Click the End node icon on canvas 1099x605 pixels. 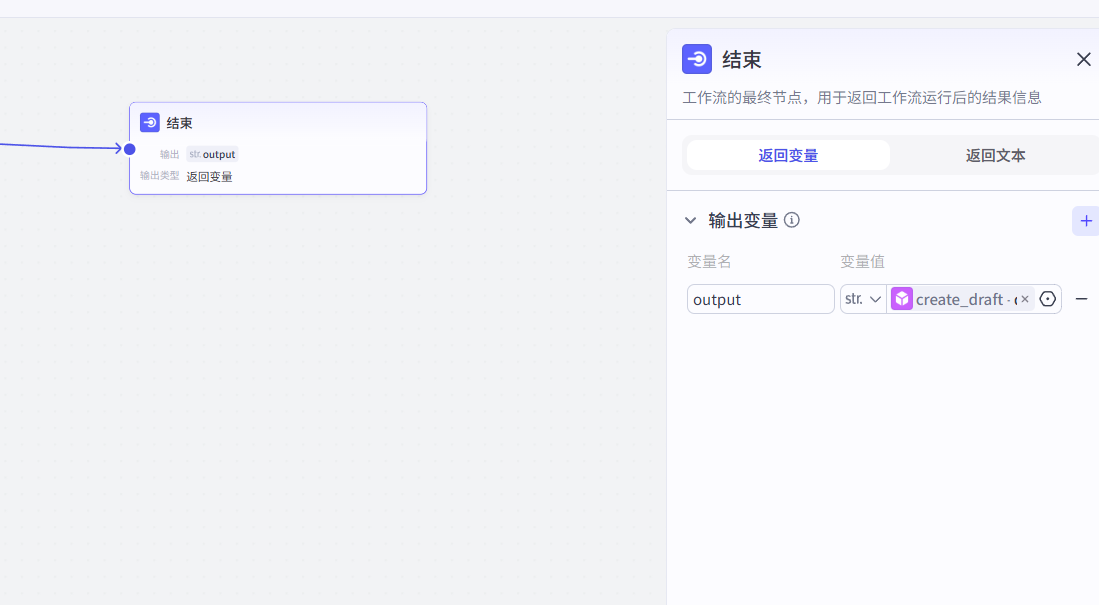click(x=150, y=123)
